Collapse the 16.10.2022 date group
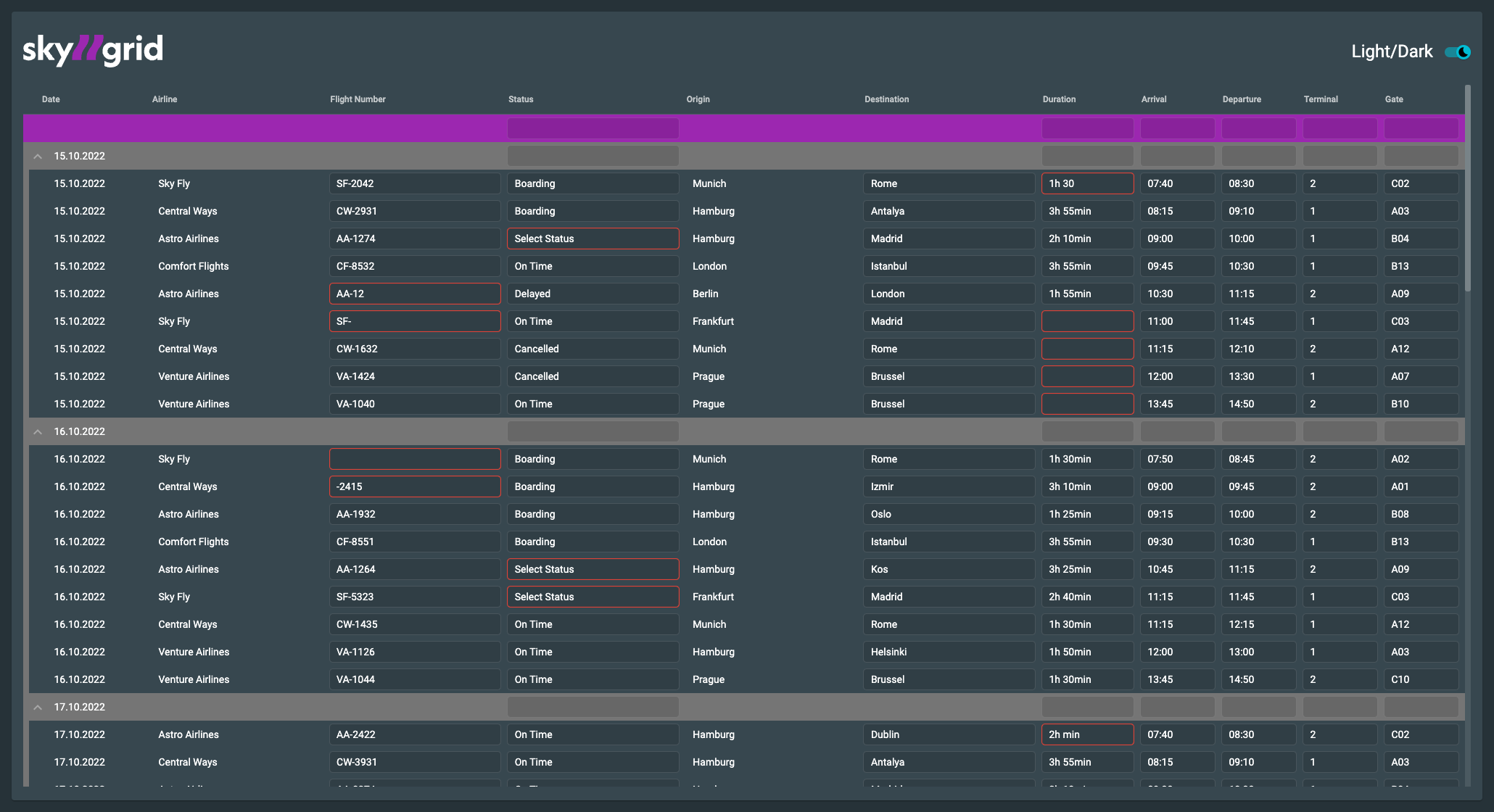This screenshot has width=1494, height=812. tap(38, 431)
